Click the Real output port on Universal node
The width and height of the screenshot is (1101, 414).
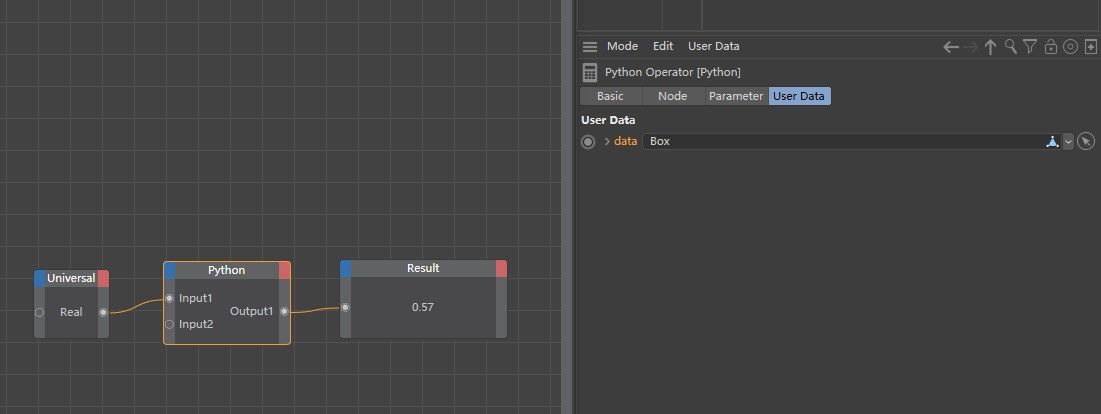click(103, 312)
